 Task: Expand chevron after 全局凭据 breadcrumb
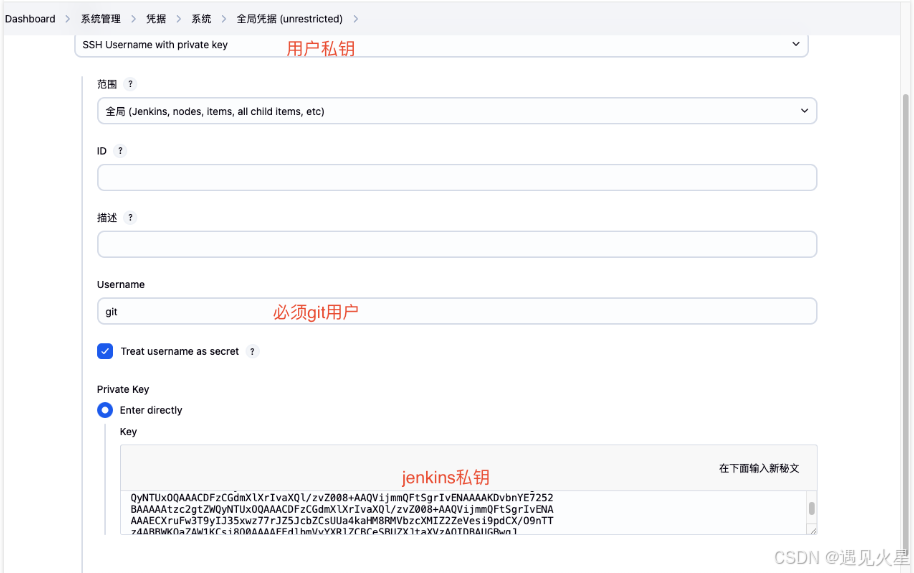pyautogui.click(x=355, y=19)
